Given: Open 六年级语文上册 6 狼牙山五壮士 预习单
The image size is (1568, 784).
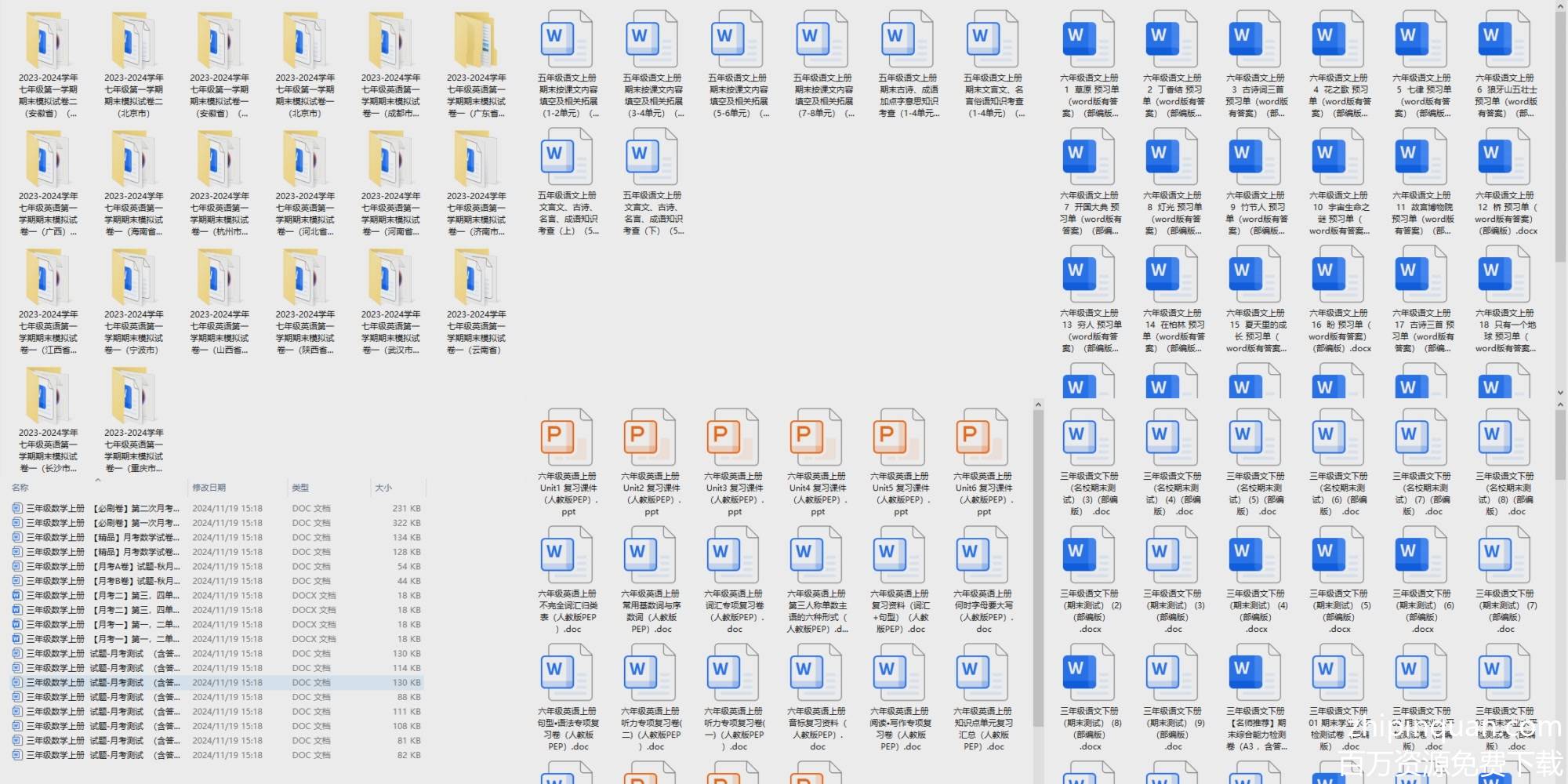Looking at the screenshot, I should (x=1505, y=65).
